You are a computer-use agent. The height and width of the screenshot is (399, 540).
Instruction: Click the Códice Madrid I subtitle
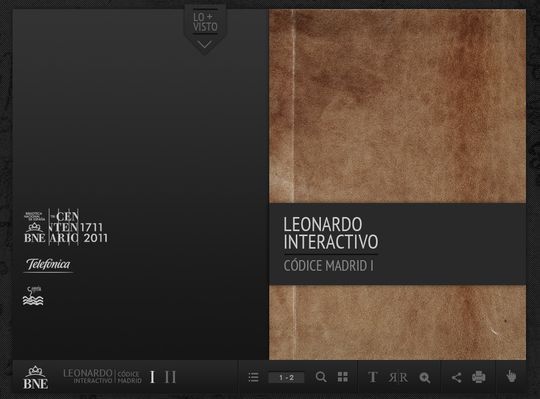[328, 266]
